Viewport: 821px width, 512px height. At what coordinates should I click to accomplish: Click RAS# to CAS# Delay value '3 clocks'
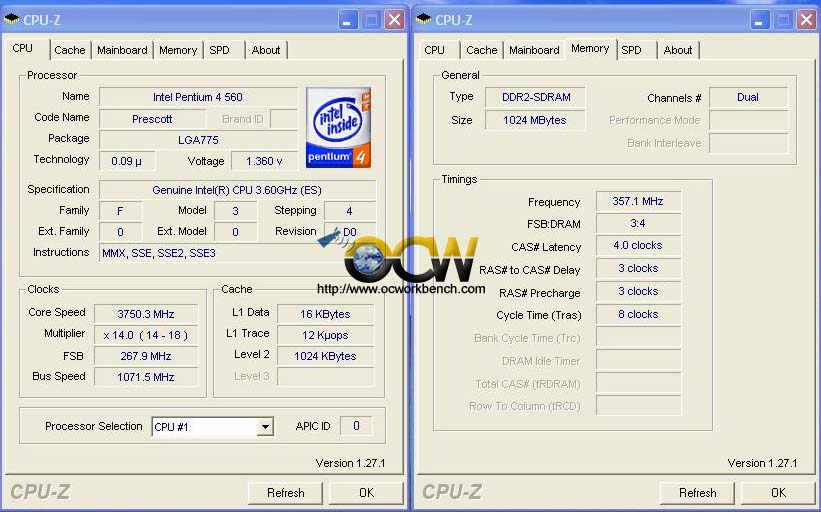point(638,268)
